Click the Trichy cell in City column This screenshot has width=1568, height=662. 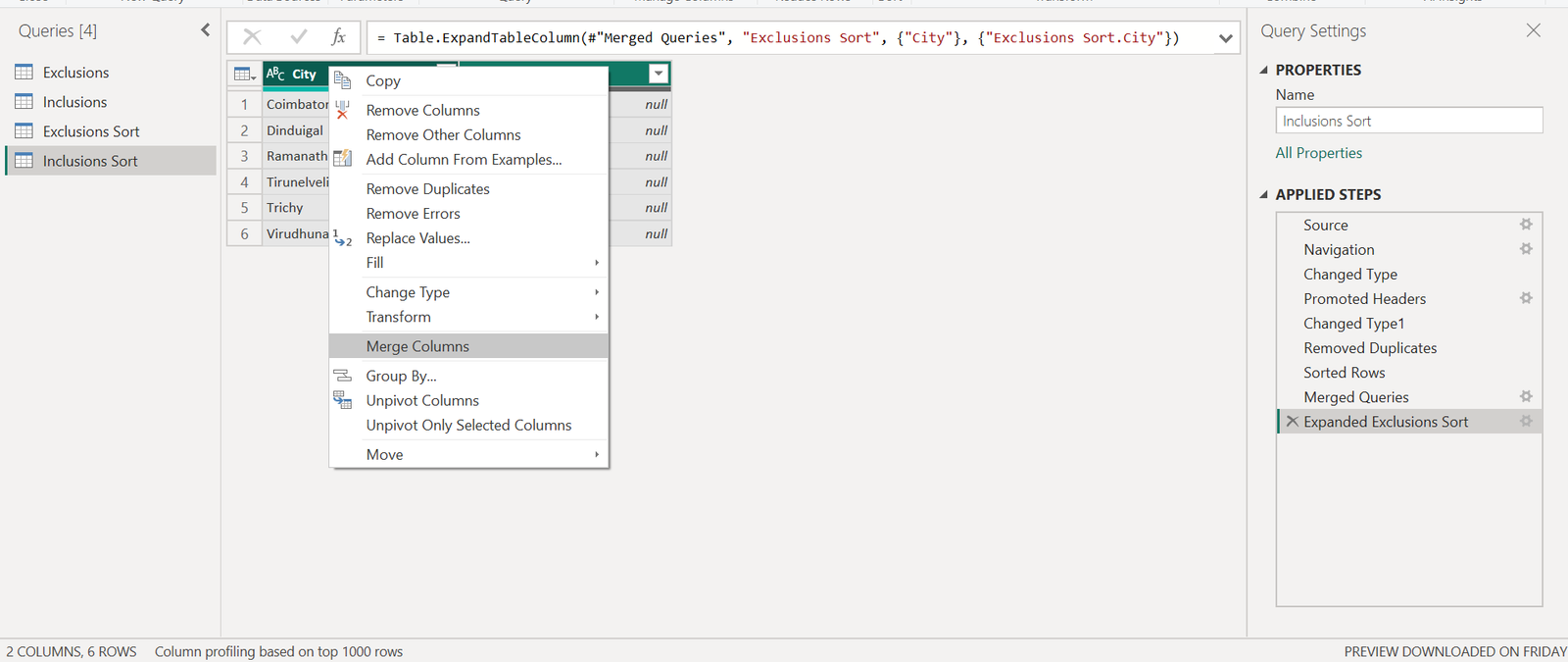pos(295,208)
